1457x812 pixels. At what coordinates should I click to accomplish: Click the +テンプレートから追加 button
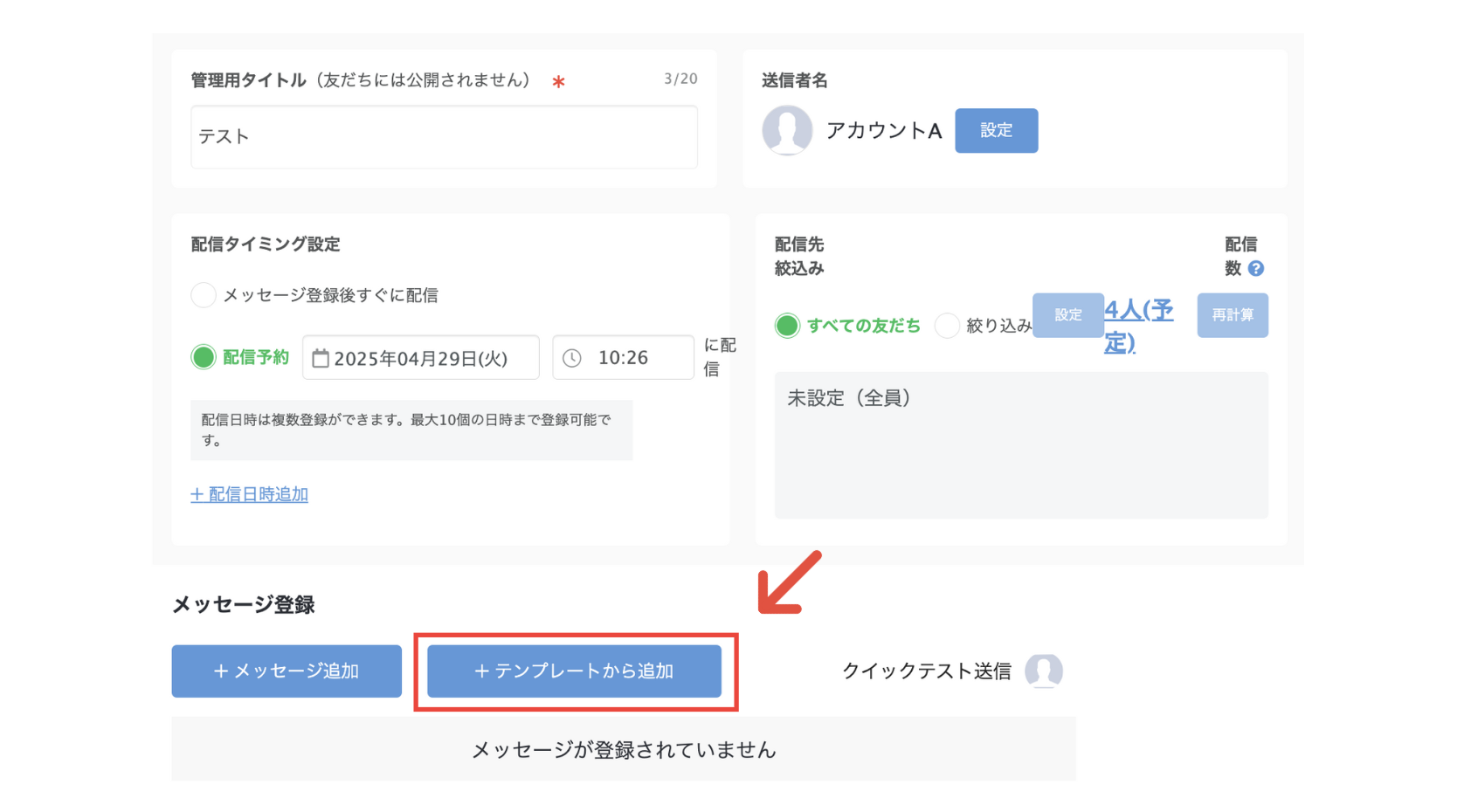coord(574,671)
